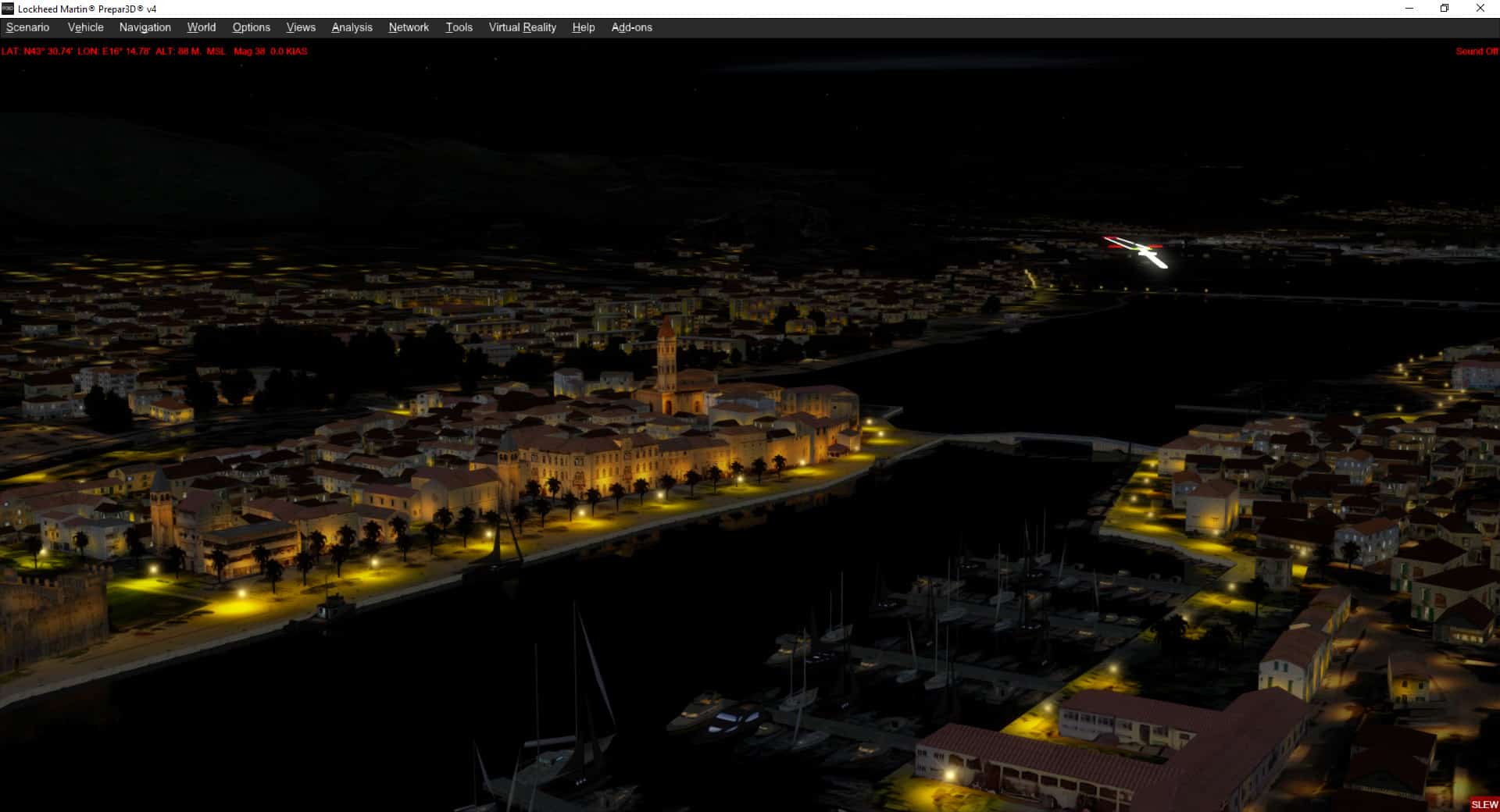This screenshot has width=1500, height=812.
Task: Expand the Navigation menu
Action: click(x=145, y=27)
